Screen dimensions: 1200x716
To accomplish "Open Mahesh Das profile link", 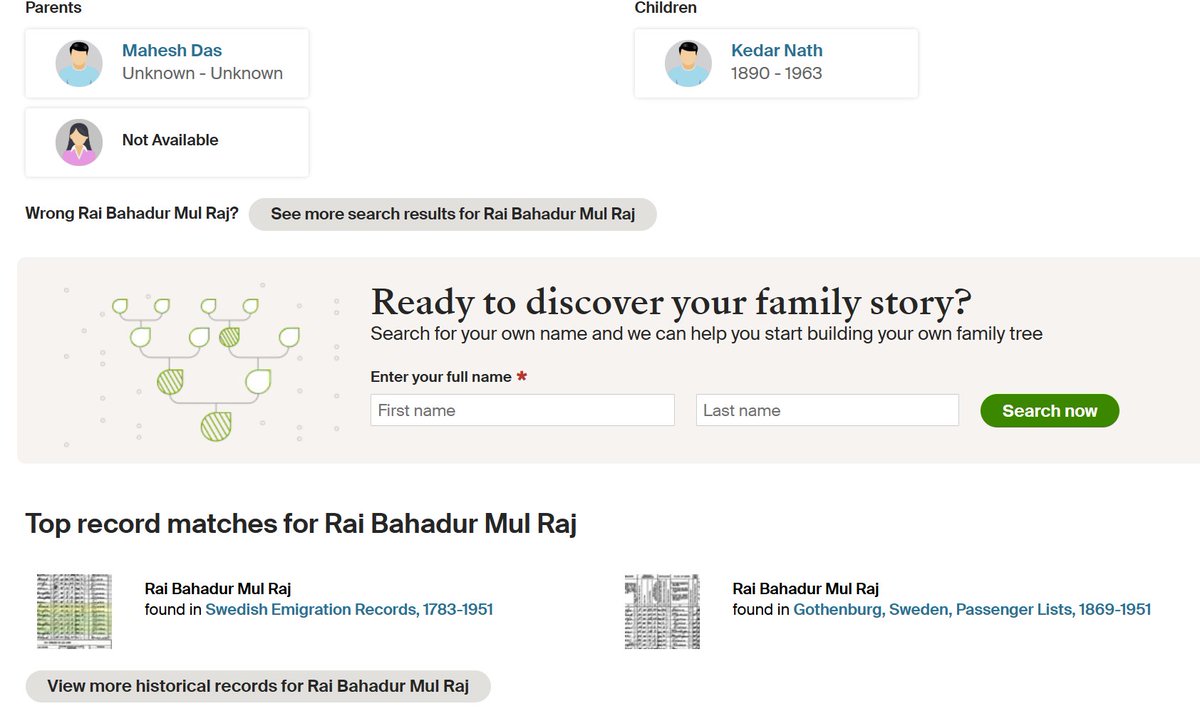I will coord(170,50).
